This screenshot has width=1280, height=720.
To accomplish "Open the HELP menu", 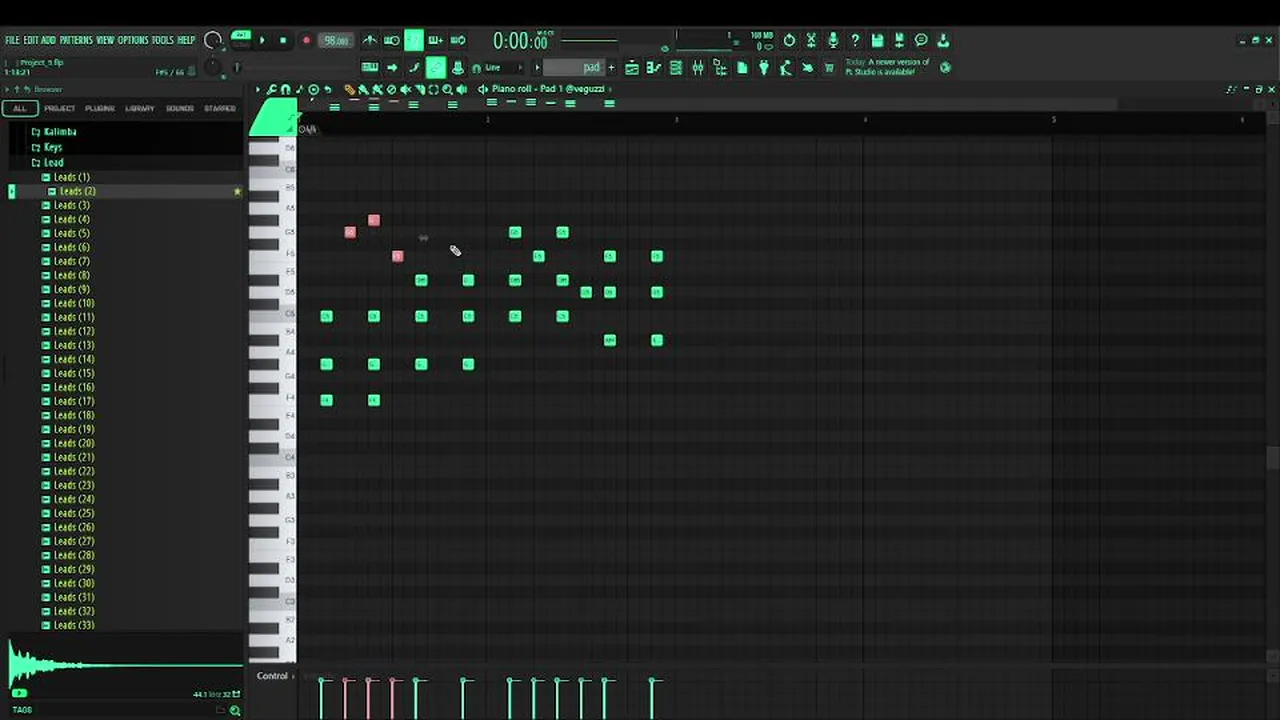I will [x=187, y=40].
